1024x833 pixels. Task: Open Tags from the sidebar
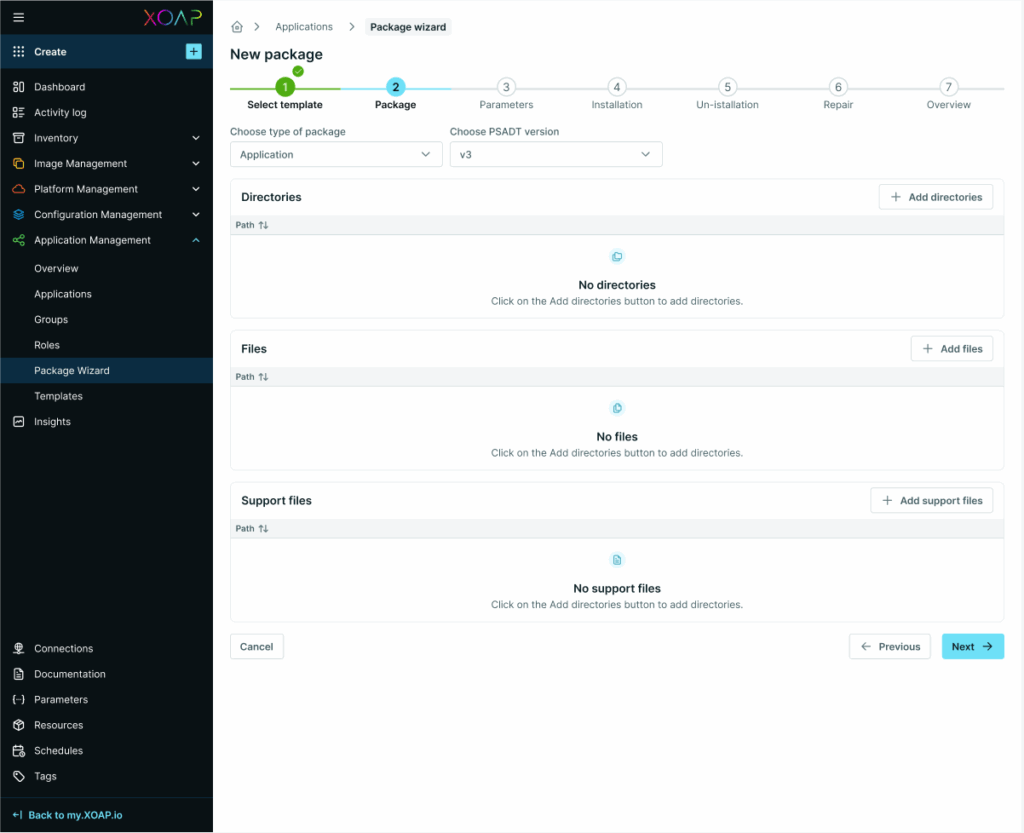pyautogui.click(x=45, y=776)
